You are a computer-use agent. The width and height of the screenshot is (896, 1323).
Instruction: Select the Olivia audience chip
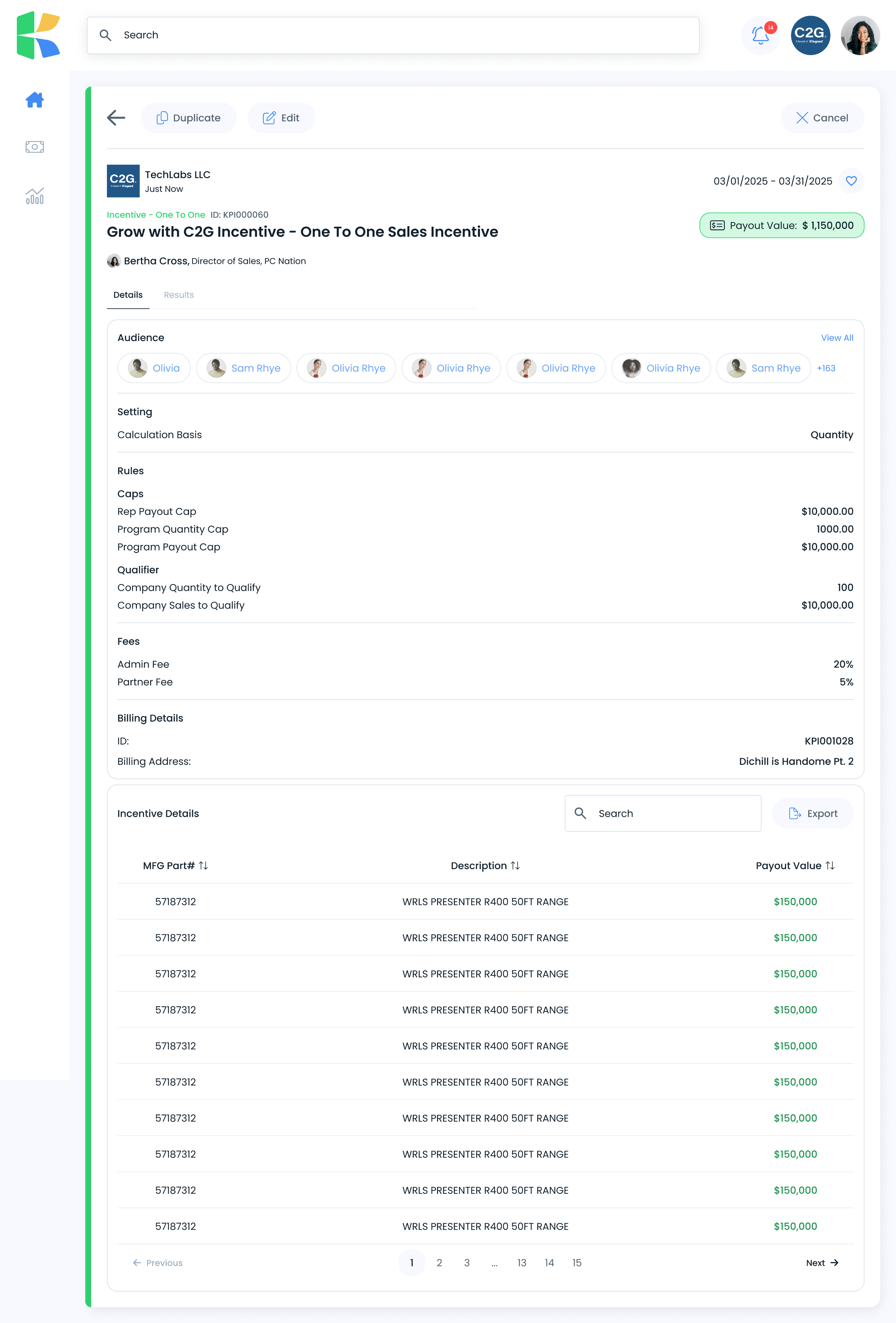coord(154,368)
